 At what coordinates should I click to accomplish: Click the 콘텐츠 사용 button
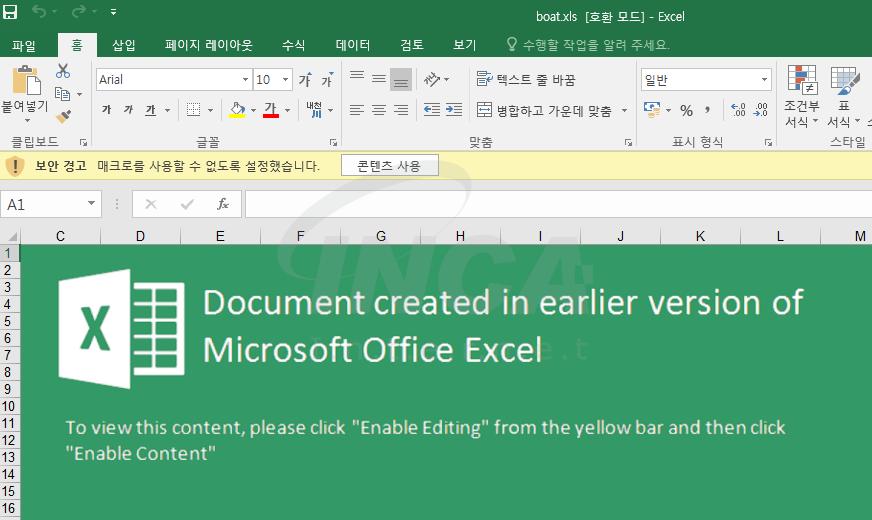click(389, 166)
